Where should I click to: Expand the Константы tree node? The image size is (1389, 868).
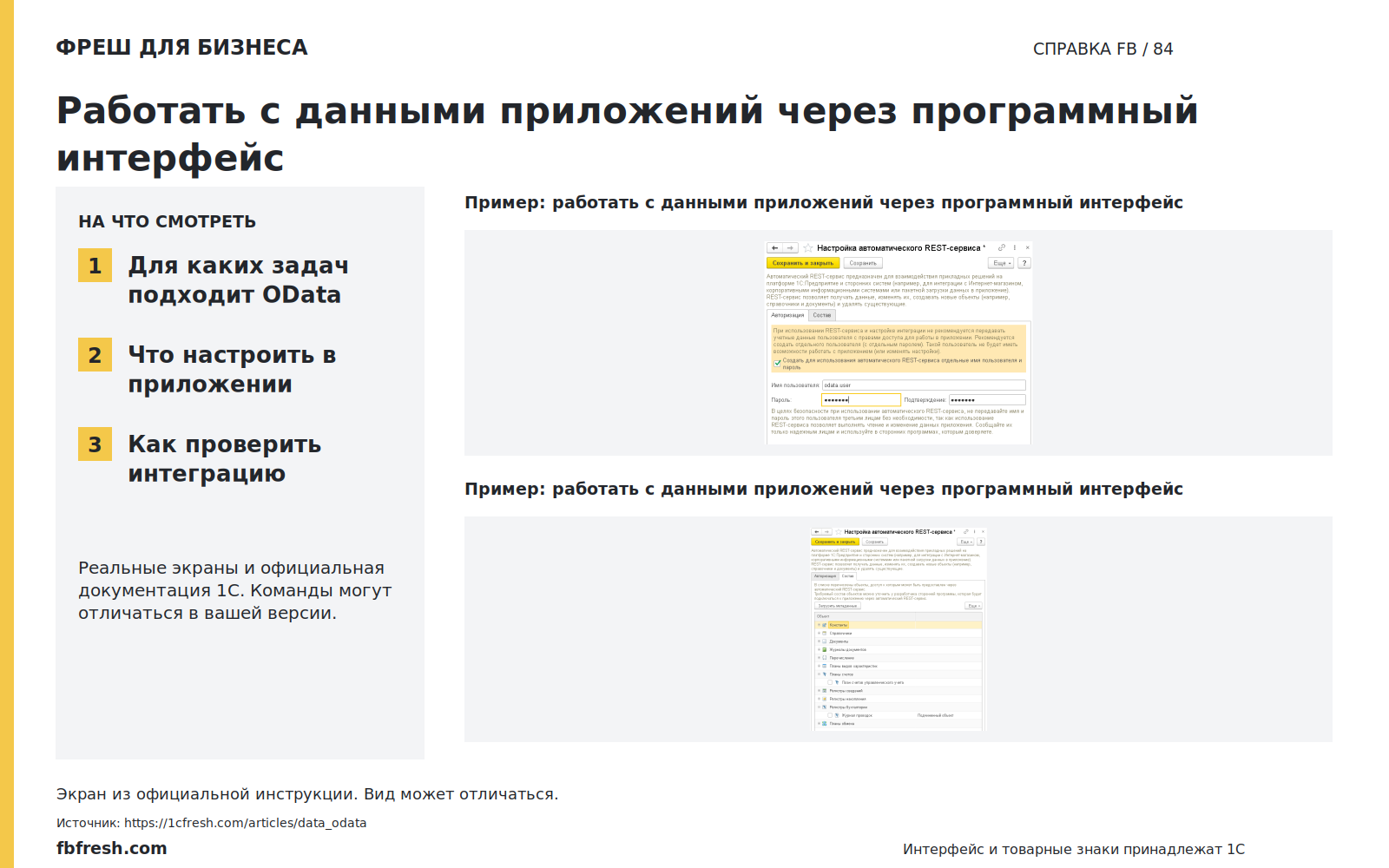(819, 625)
